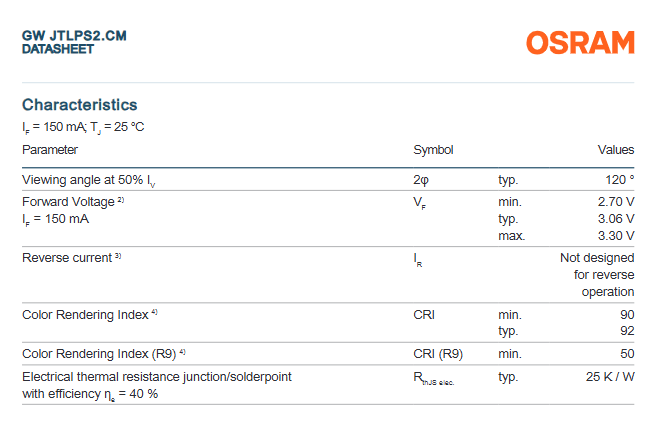Click the OSRAM logo
The image size is (652, 433).
click(580, 43)
